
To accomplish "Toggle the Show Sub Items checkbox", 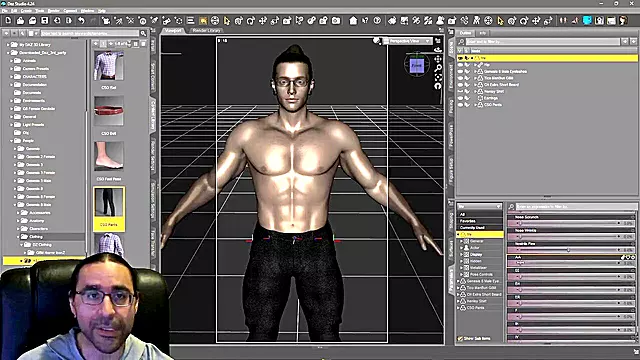I will coord(460,339).
